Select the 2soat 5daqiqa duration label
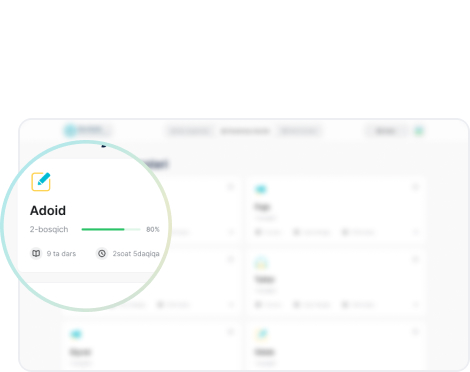Image resolution: width=470 pixels, height=372 pixels. click(136, 254)
